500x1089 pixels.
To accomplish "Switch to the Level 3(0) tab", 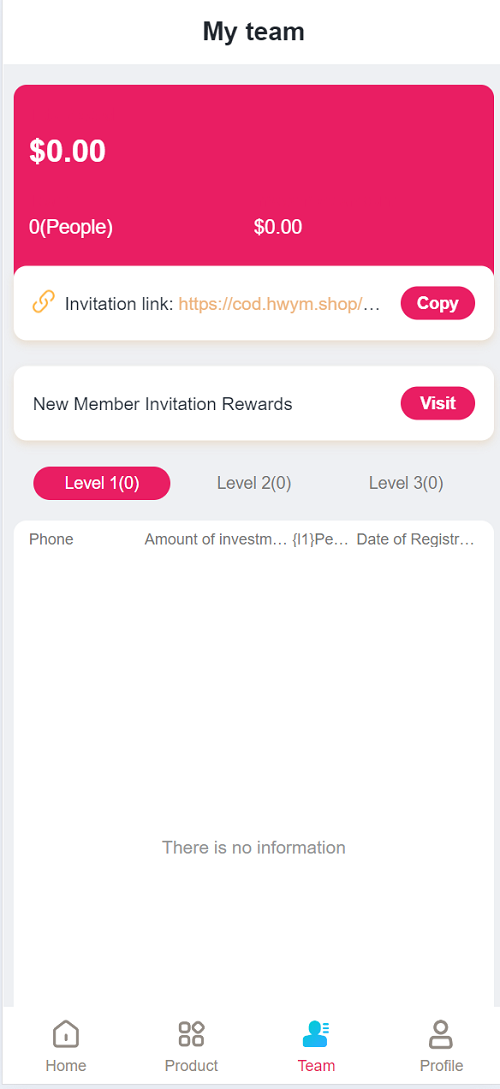I will (x=406, y=483).
